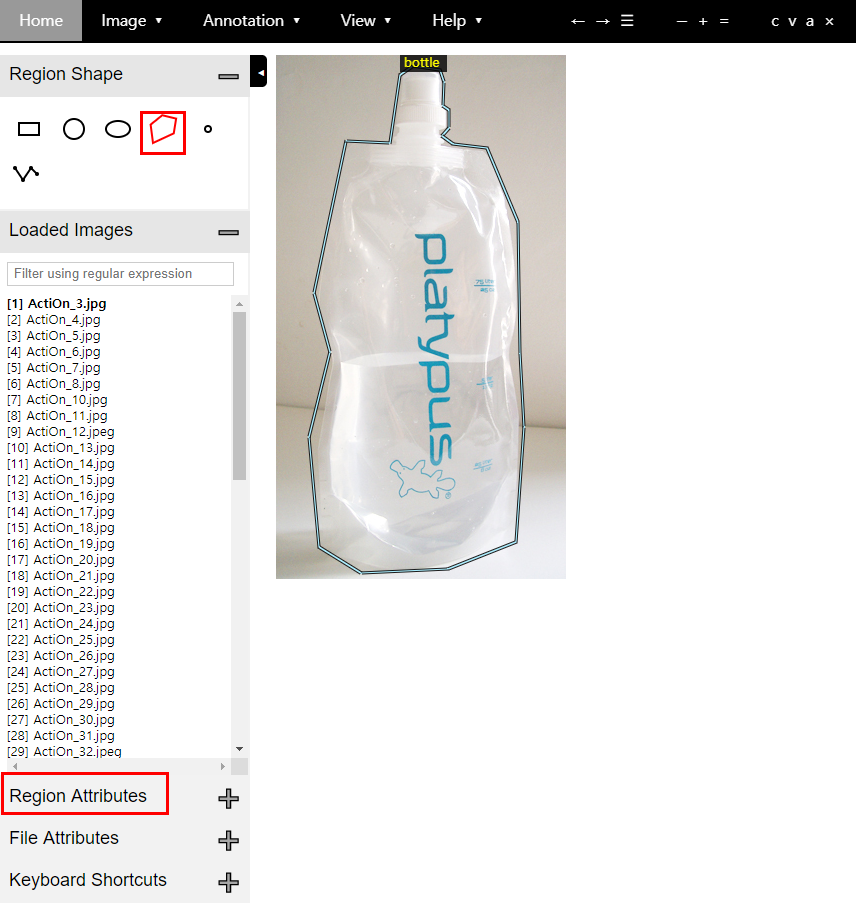Image resolution: width=856 pixels, height=908 pixels.
Task: Select the polyline region shape
Action: click(x=26, y=173)
